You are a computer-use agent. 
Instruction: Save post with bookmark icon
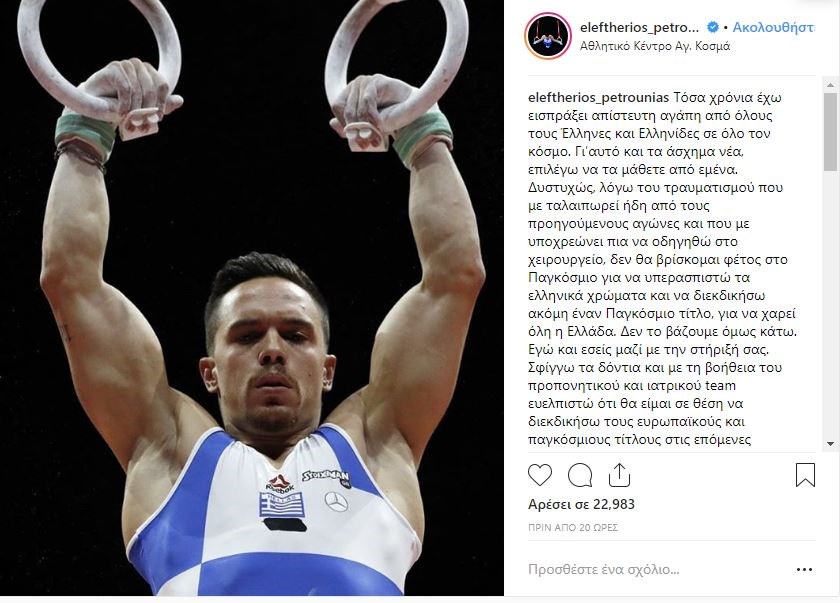(x=805, y=475)
